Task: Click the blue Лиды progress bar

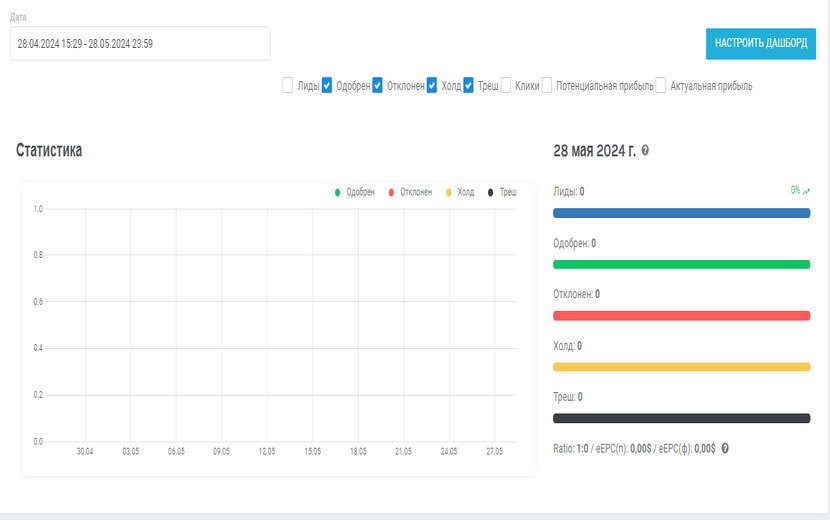Action: click(681, 213)
